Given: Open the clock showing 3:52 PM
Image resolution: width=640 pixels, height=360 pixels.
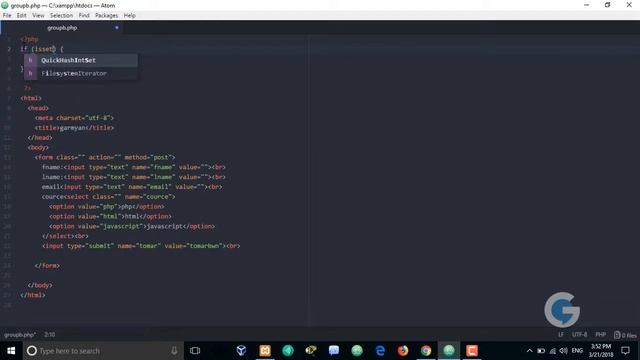Looking at the screenshot, I should 601,351.
